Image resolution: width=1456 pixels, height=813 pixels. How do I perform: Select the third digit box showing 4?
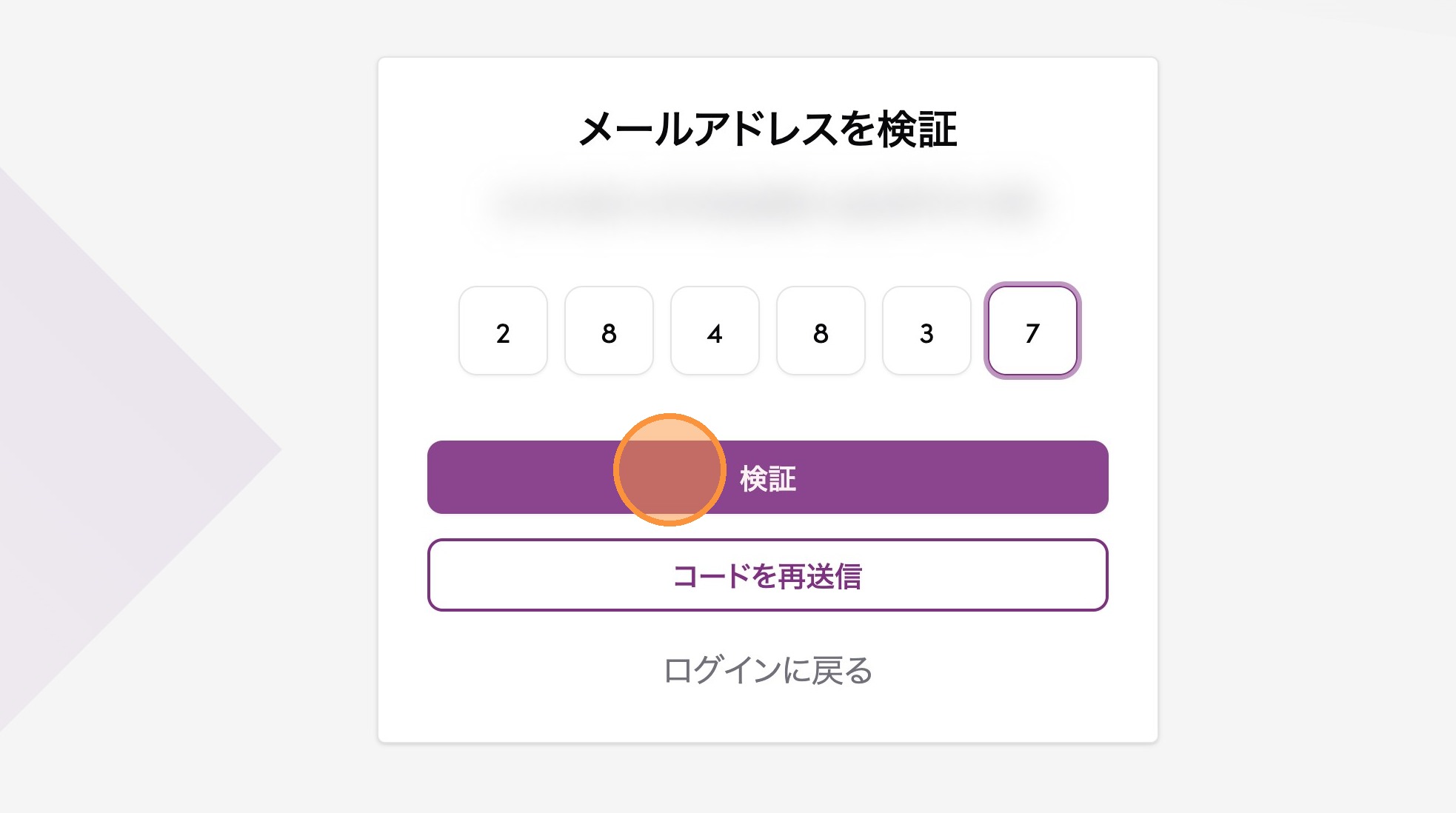pos(715,331)
